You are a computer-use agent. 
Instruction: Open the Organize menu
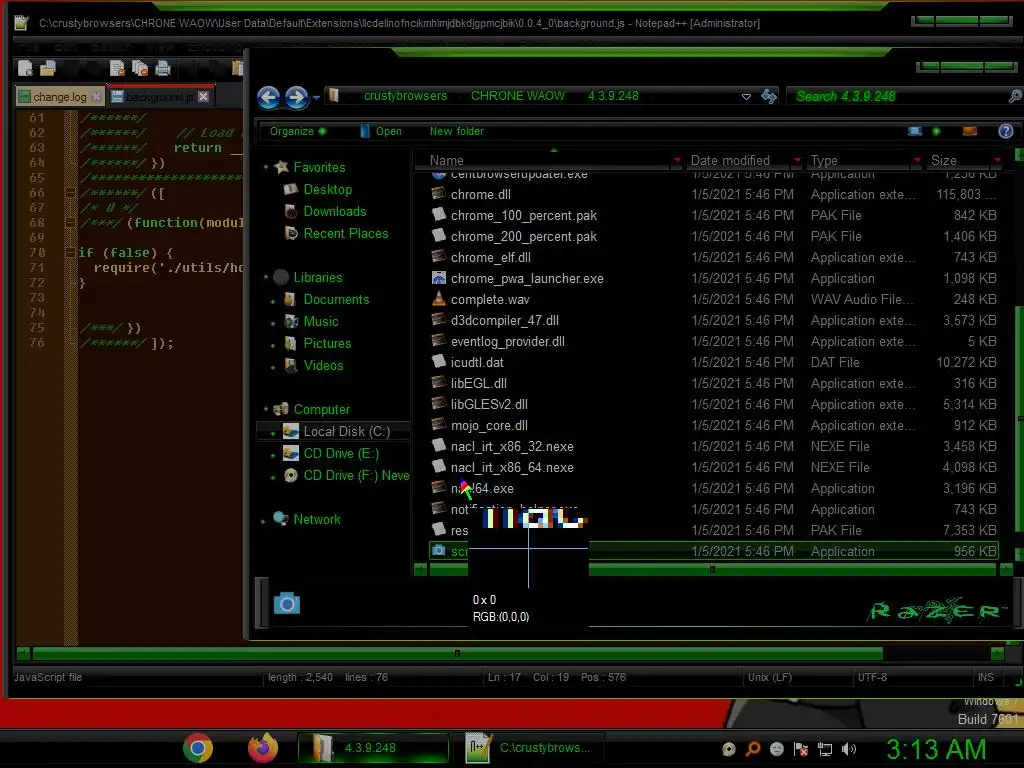point(297,131)
